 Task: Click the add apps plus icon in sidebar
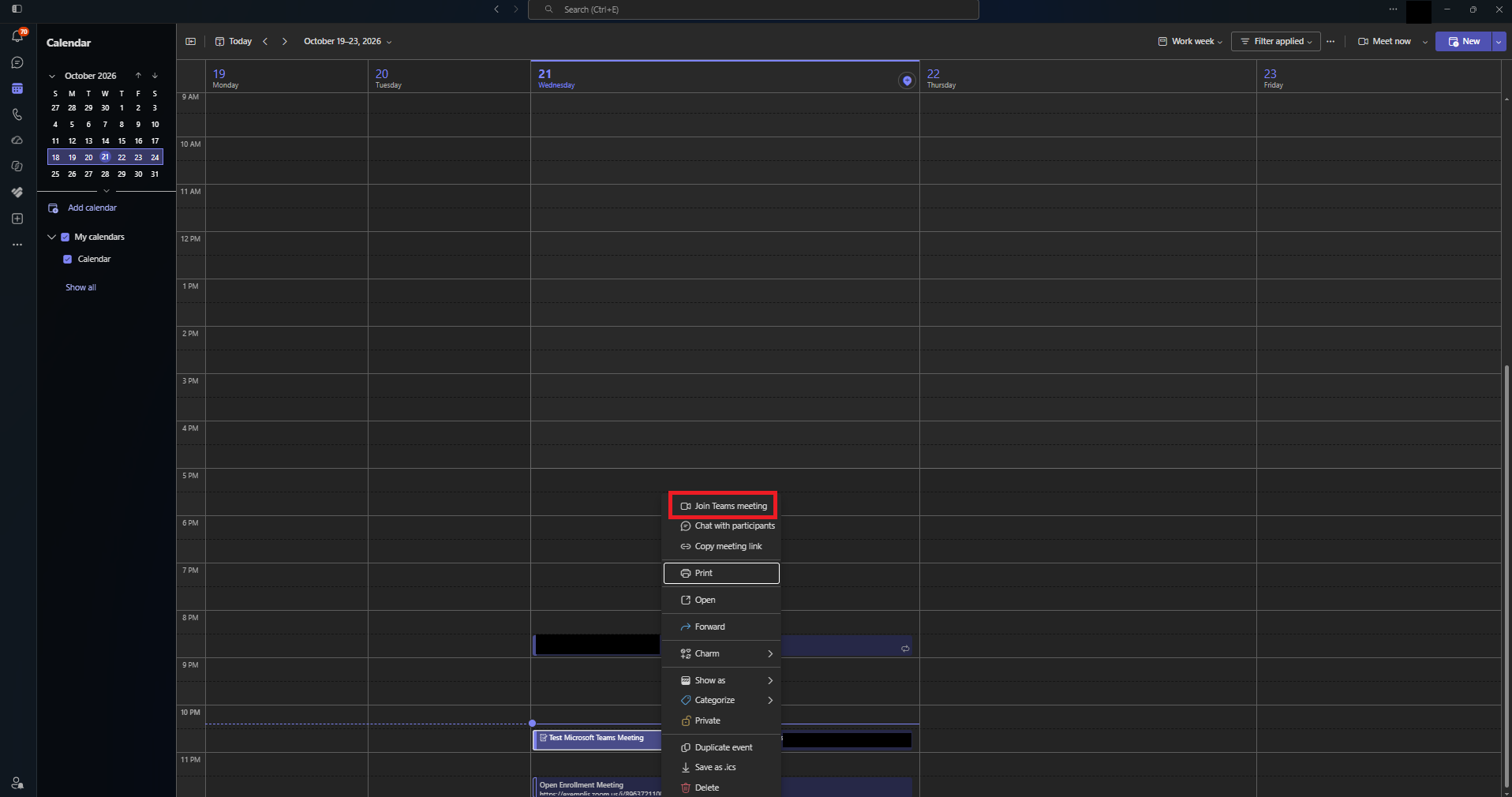[17, 219]
